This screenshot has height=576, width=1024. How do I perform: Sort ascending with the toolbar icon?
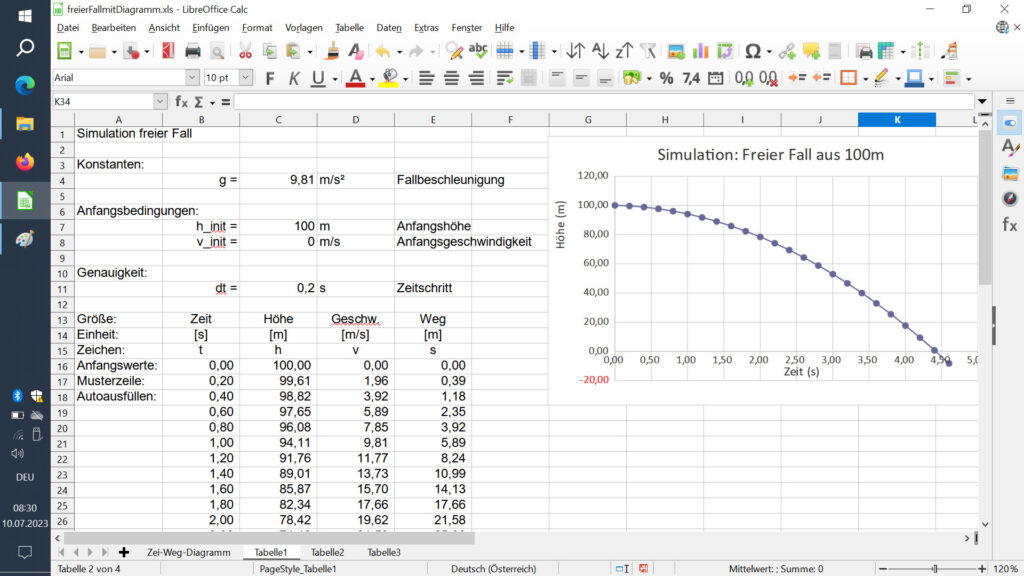pos(600,51)
